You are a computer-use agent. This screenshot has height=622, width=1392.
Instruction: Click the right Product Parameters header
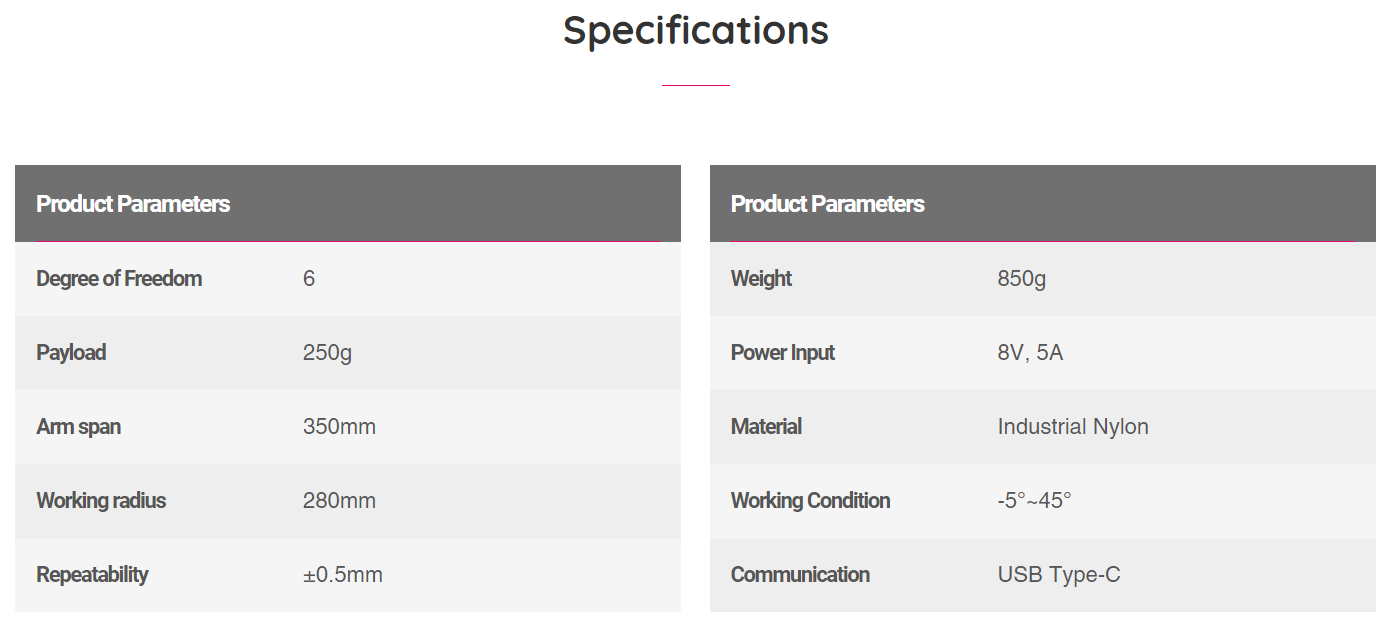pos(827,204)
